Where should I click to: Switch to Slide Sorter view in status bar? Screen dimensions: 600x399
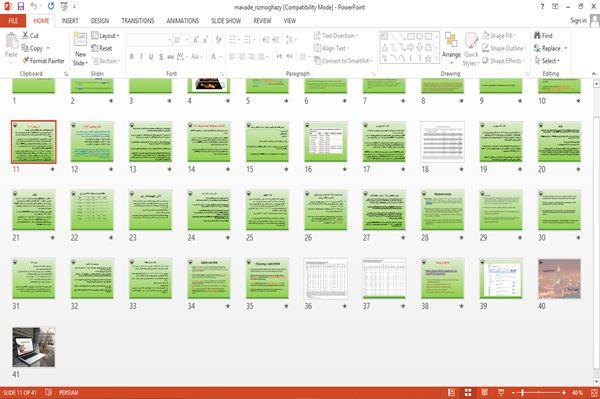tap(468, 392)
